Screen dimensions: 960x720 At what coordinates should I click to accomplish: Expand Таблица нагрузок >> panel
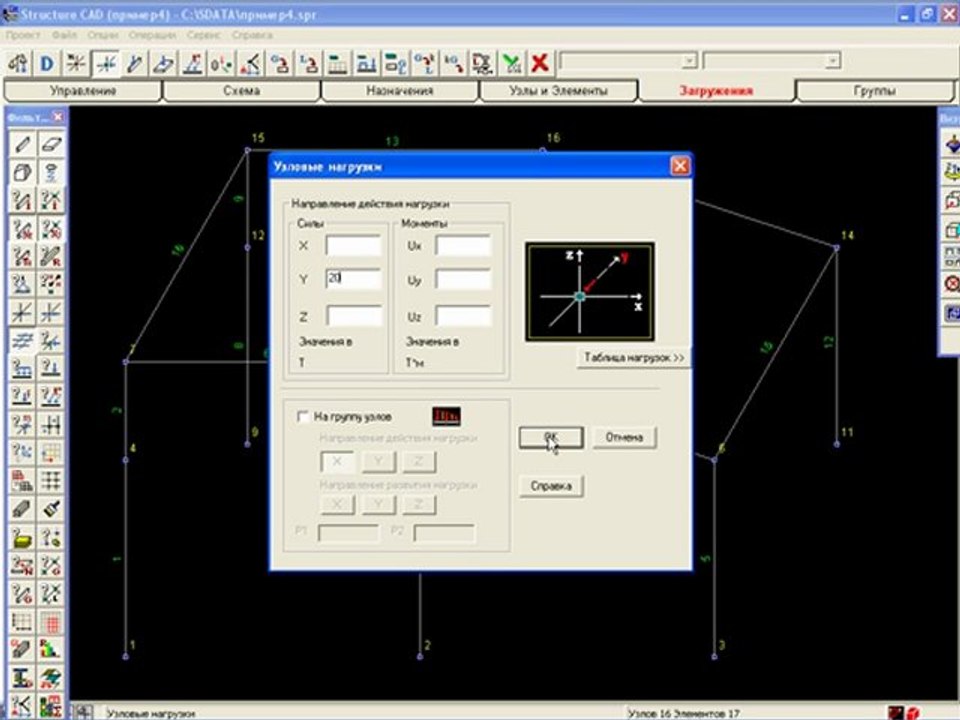click(634, 358)
